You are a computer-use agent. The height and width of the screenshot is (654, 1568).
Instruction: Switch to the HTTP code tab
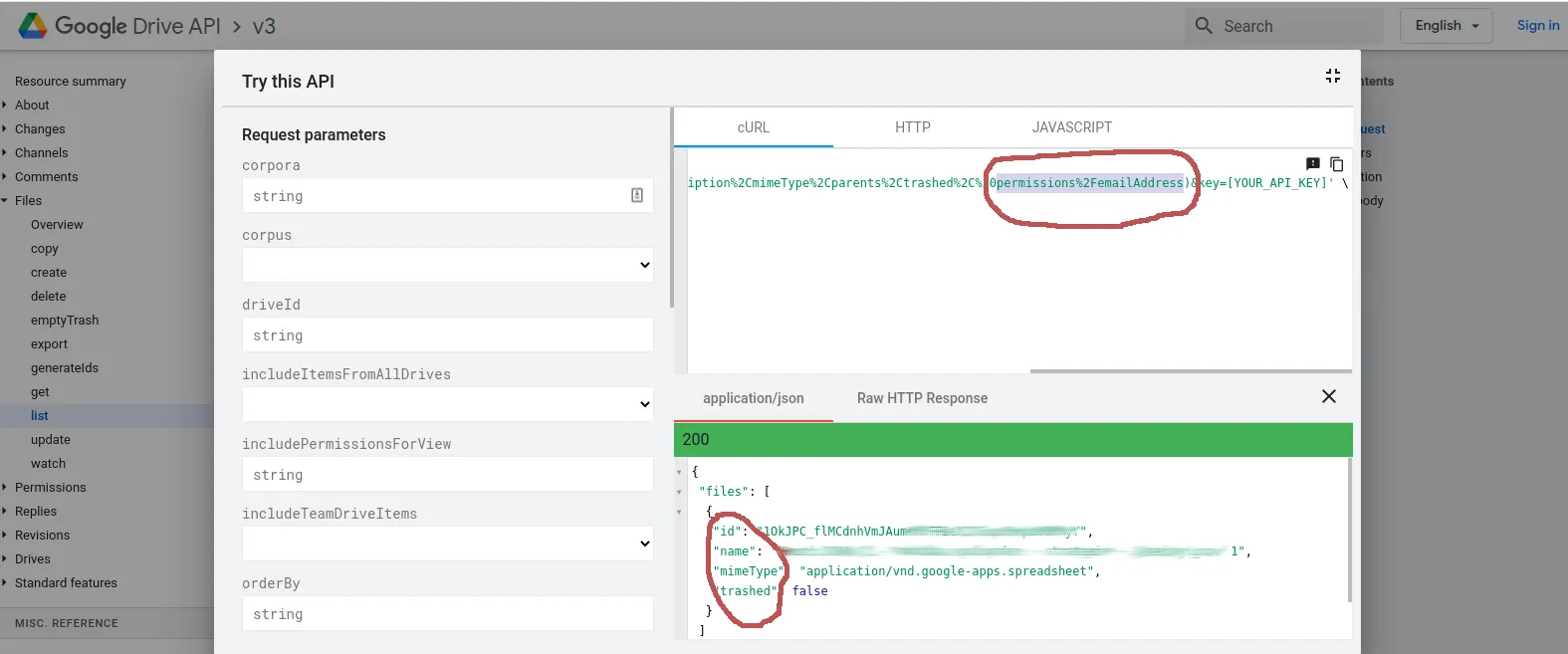(x=913, y=127)
